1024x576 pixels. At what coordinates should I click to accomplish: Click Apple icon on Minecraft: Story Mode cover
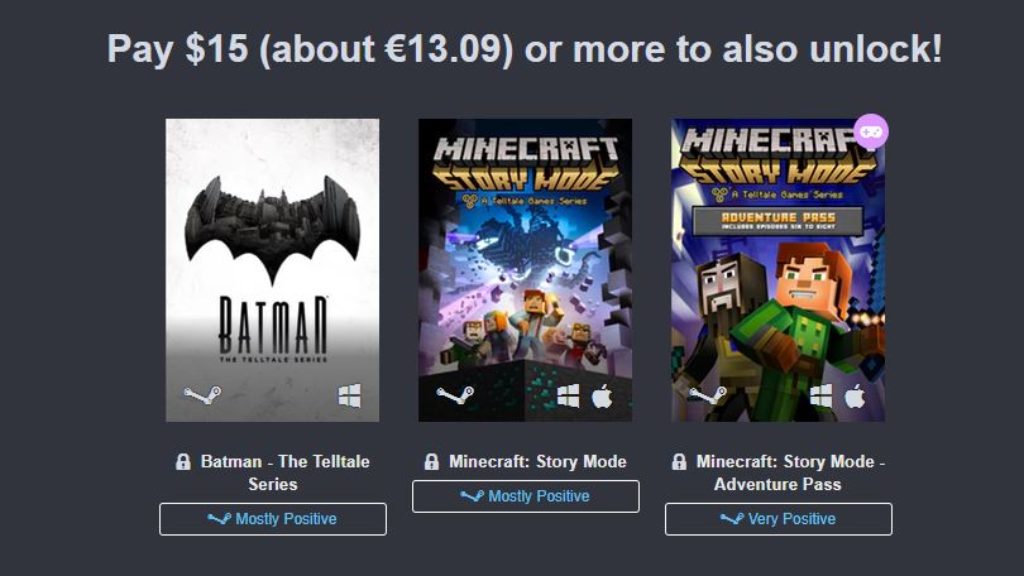(x=601, y=396)
